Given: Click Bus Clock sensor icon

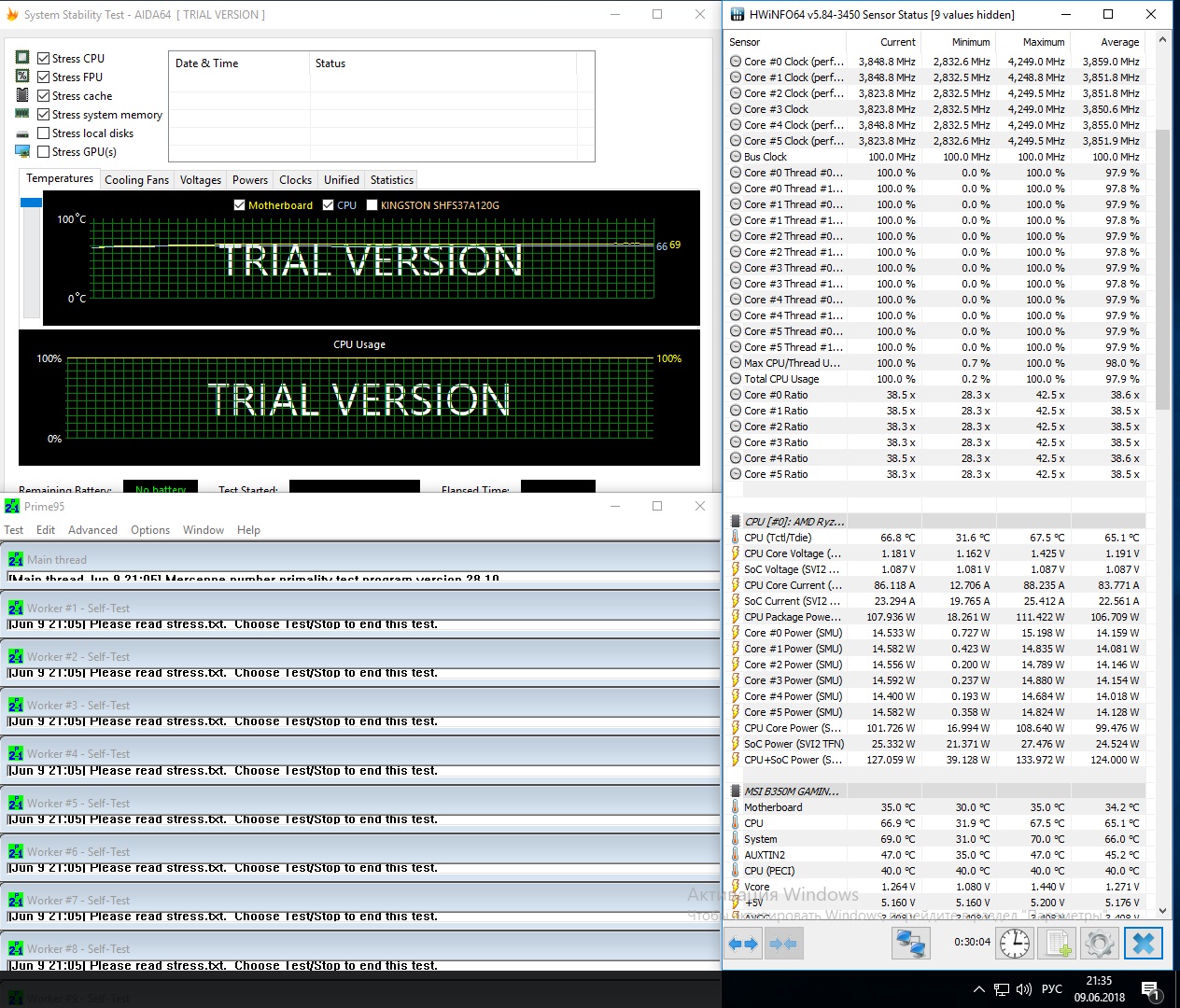Looking at the screenshot, I should pyautogui.click(x=736, y=157).
